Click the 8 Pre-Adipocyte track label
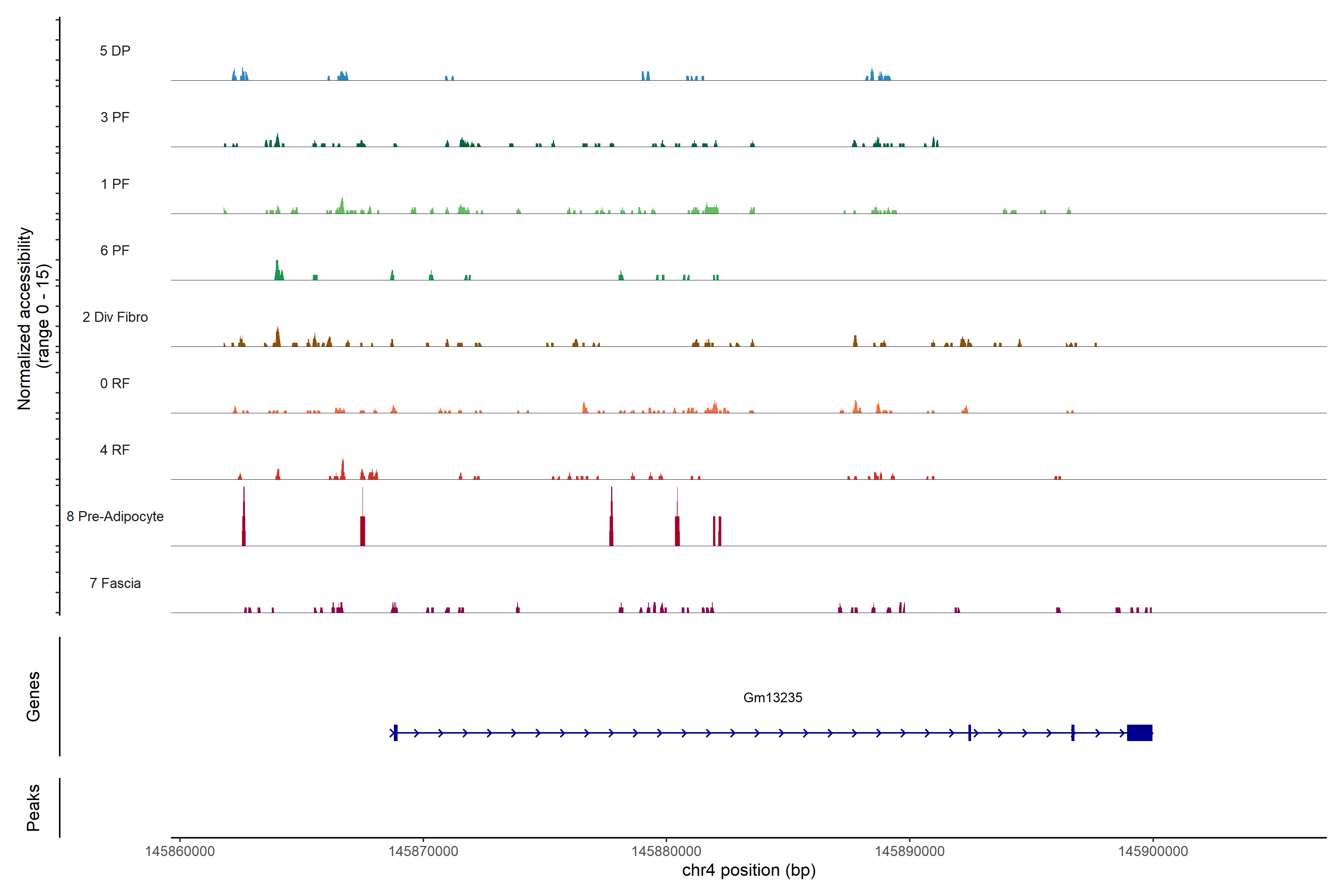1344x896 pixels. pyautogui.click(x=115, y=517)
